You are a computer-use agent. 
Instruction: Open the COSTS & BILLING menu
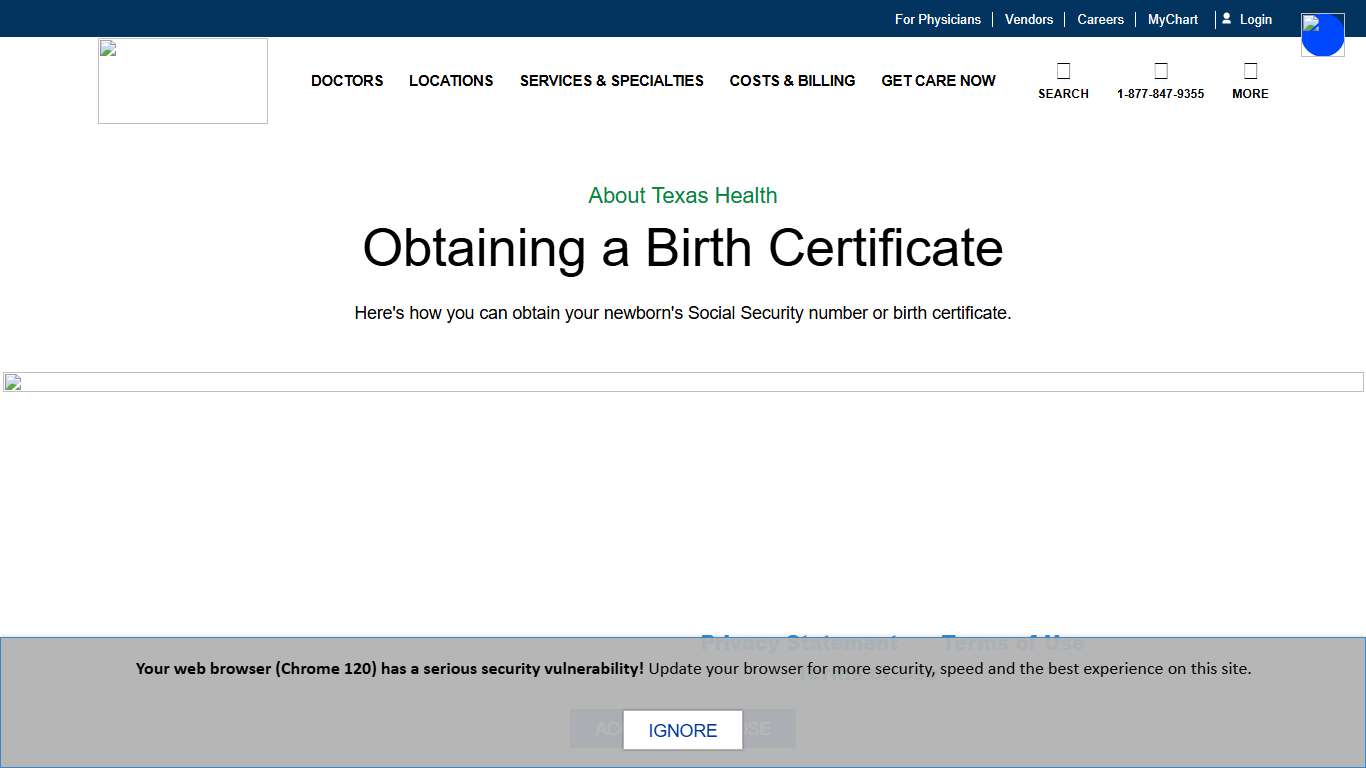click(x=792, y=81)
